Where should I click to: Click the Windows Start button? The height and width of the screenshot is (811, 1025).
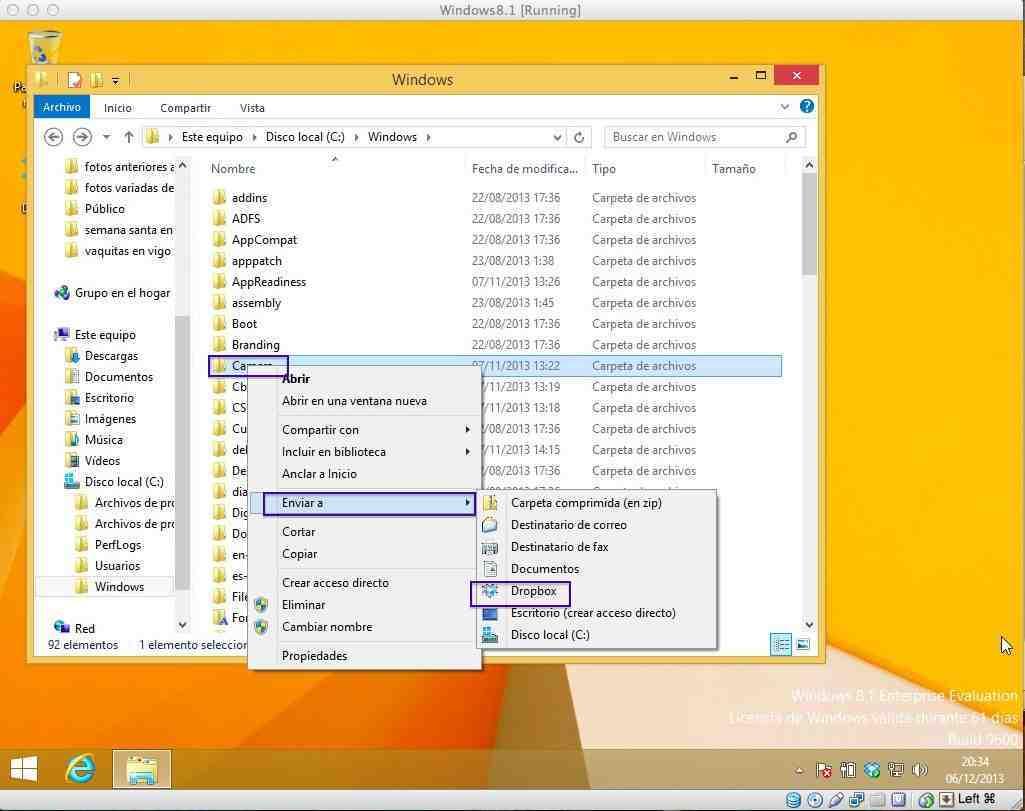(x=24, y=768)
